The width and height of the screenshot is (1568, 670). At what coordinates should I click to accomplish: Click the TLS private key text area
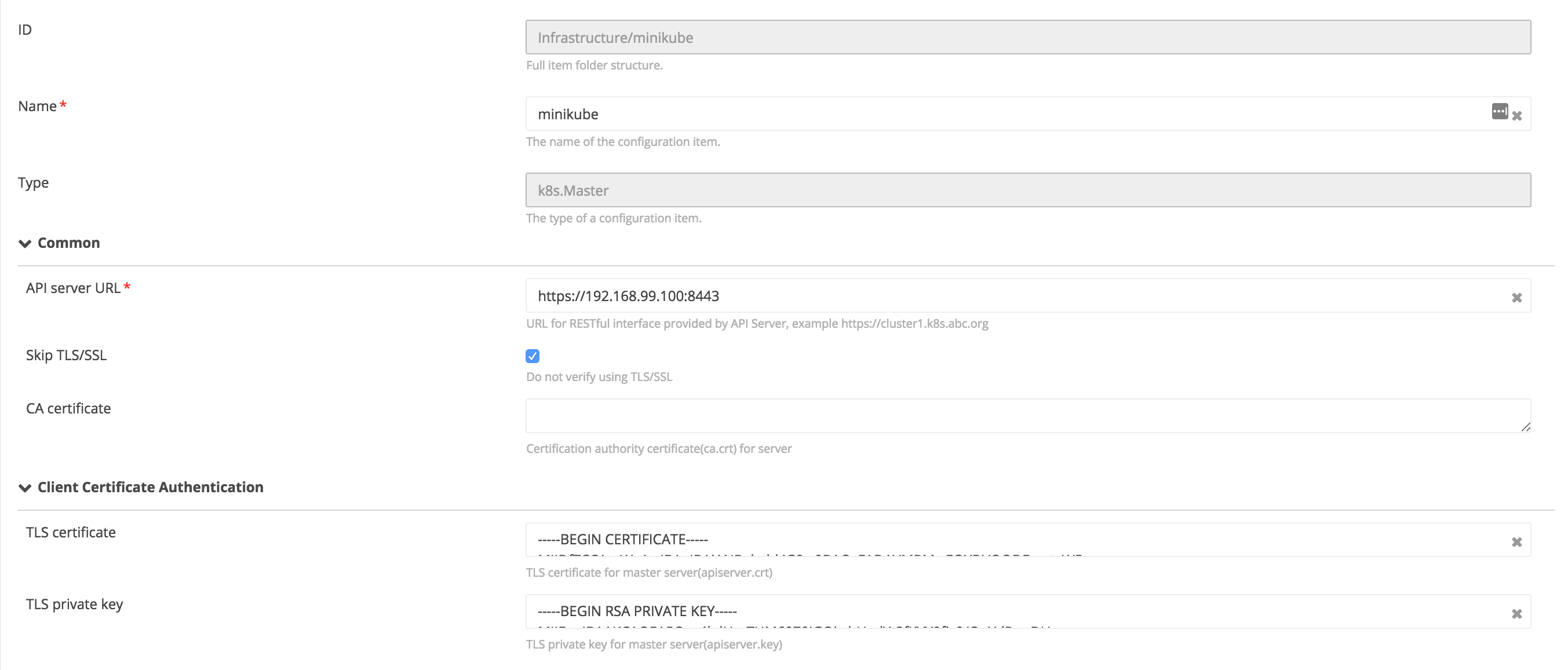pyautogui.click(x=974, y=611)
